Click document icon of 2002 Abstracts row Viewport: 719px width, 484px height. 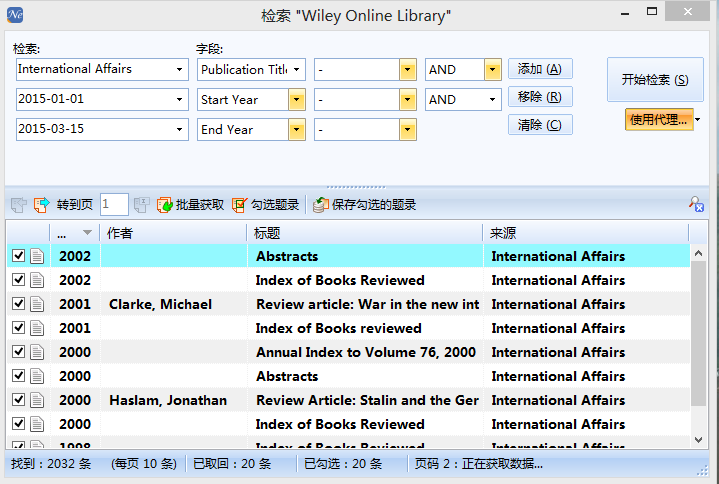(37, 256)
